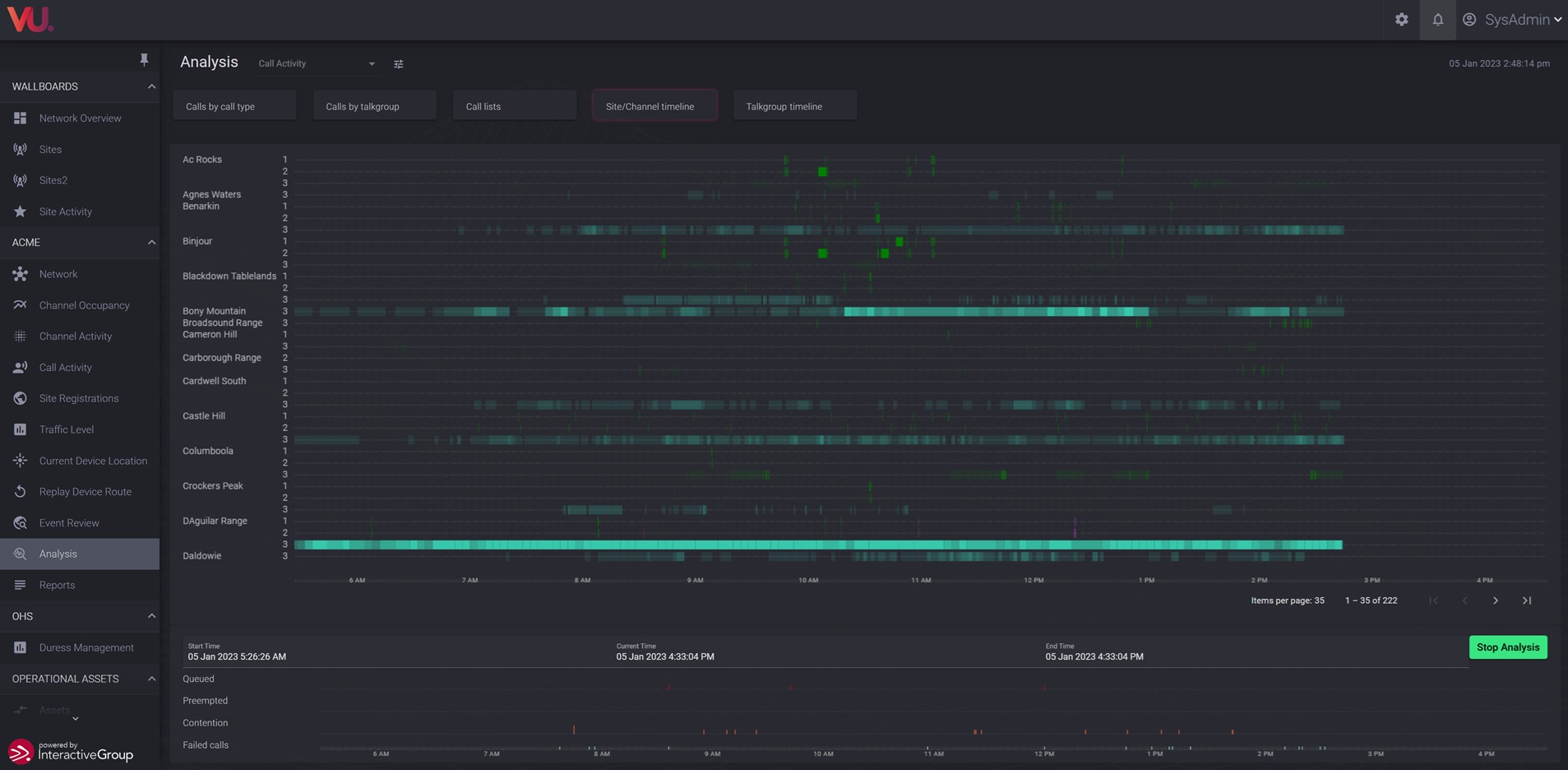Image resolution: width=1568 pixels, height=770 pixels.
Task: Go to first page of timeline items
Action: tap(1433, 601)
